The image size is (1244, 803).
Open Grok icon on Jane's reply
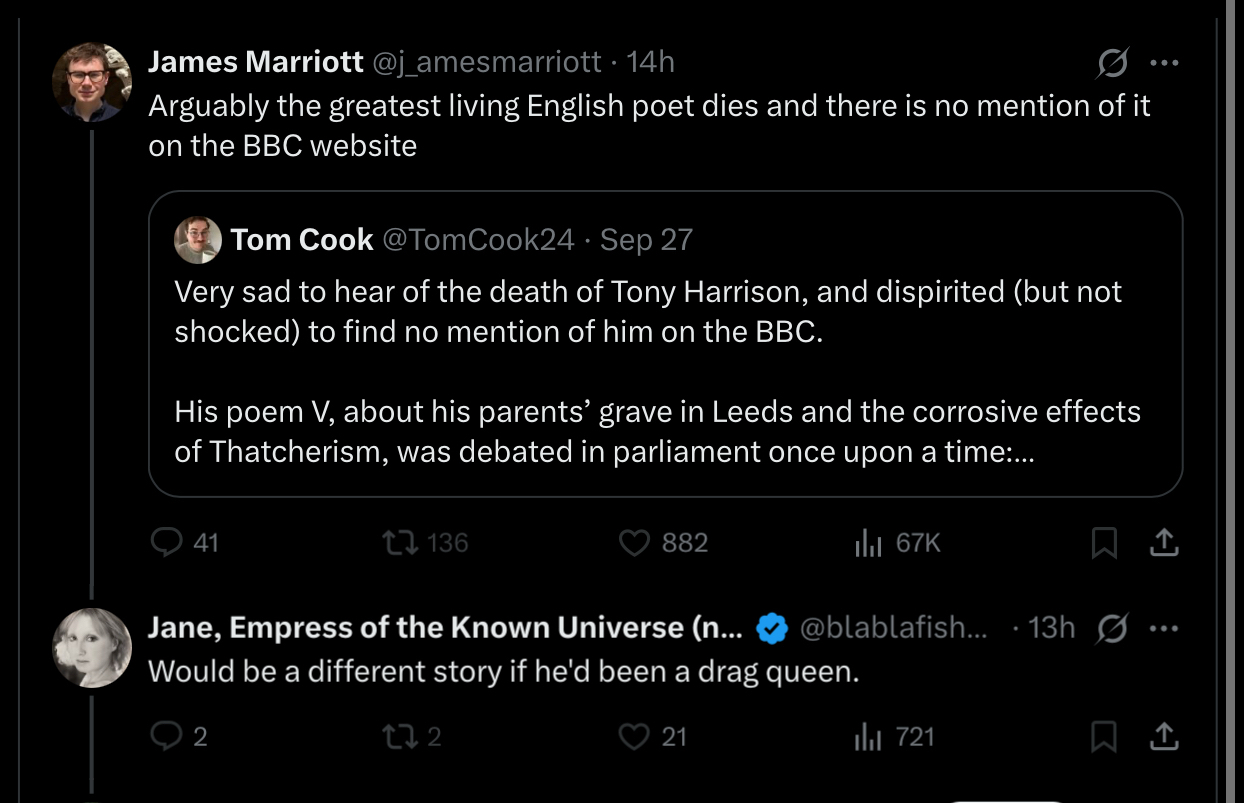(1110, 629)
